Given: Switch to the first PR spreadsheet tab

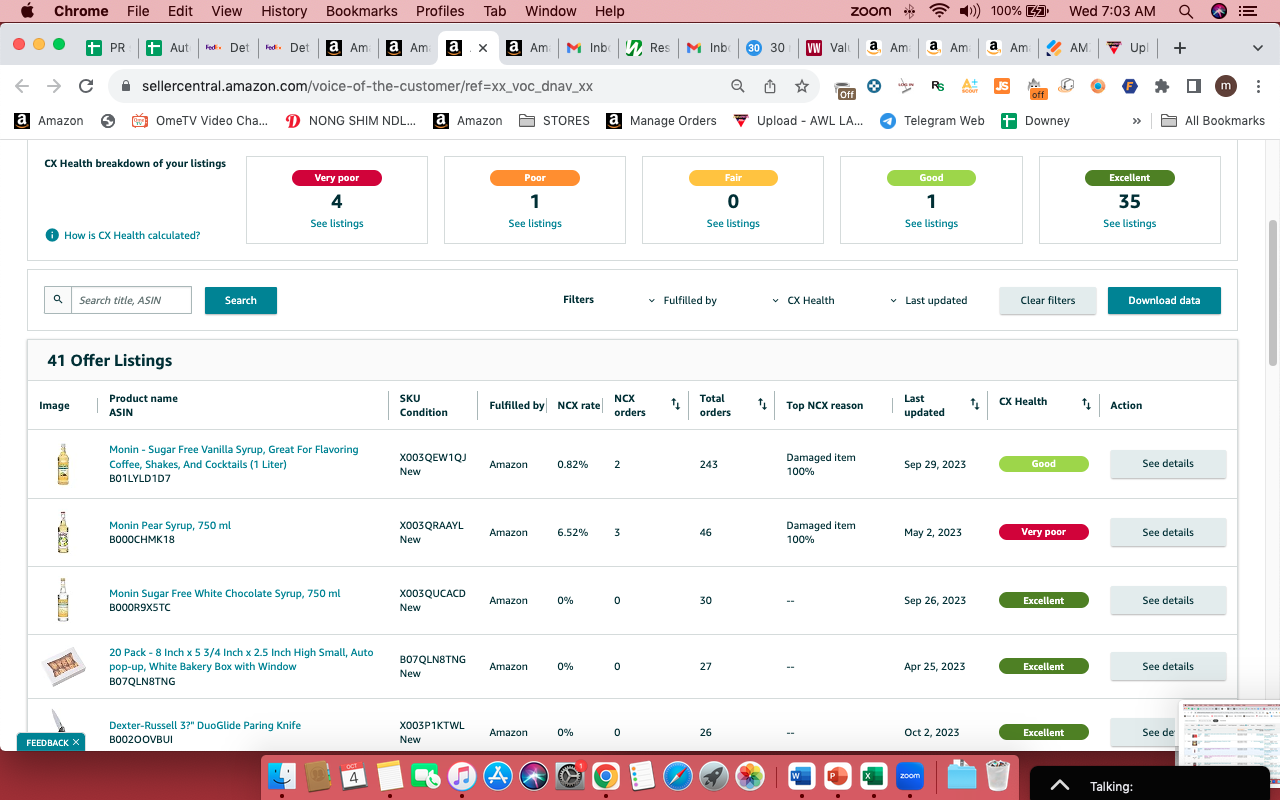Looking at the screenshot, I should 107,48.
